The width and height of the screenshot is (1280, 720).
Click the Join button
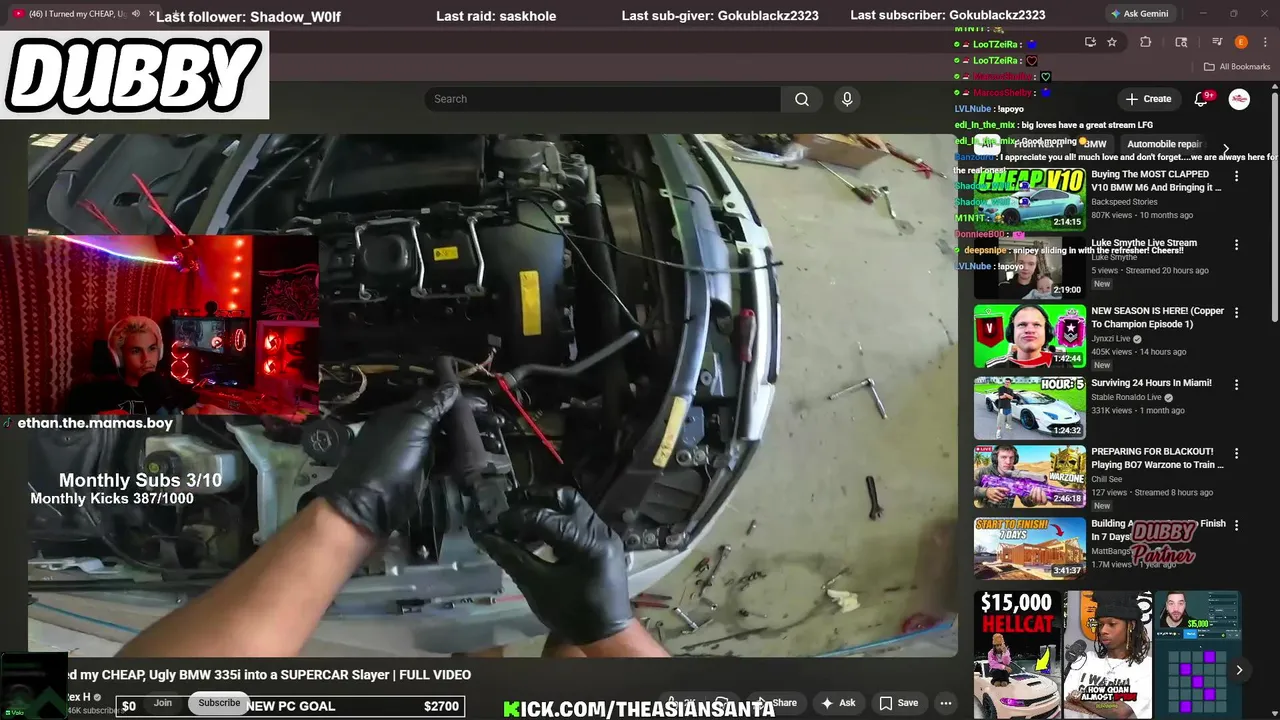click(163, 703)
